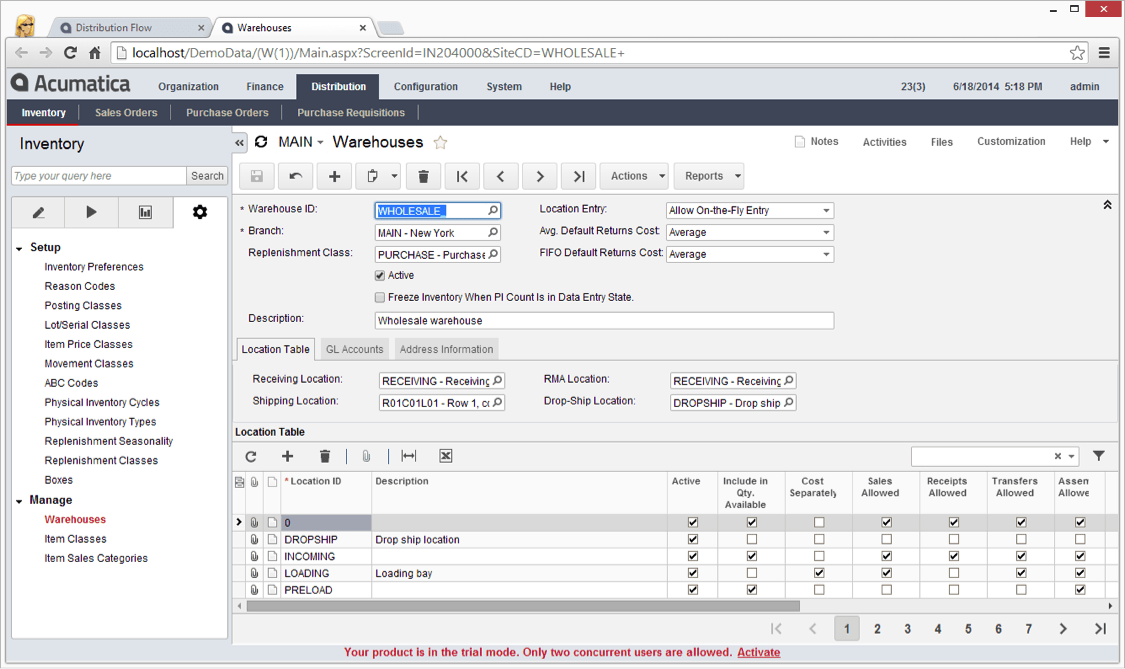The image size is (1125, 669).
Task: Open the Finance menu
Action: 265,87
